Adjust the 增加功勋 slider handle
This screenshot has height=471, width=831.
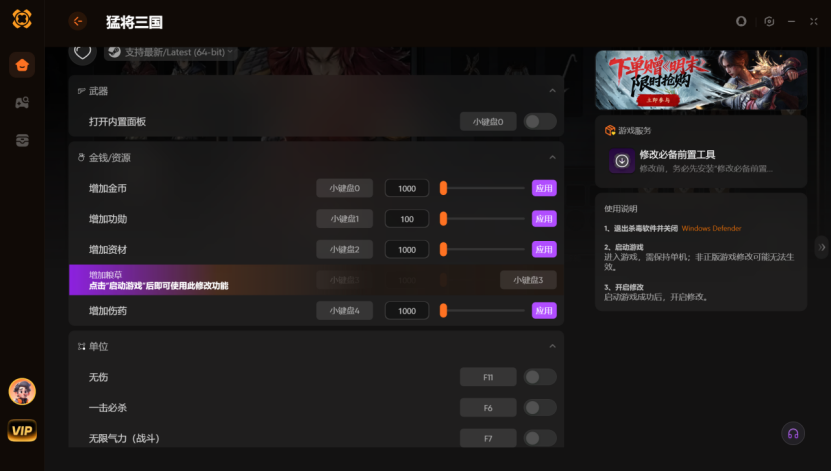tap(444, 219)
